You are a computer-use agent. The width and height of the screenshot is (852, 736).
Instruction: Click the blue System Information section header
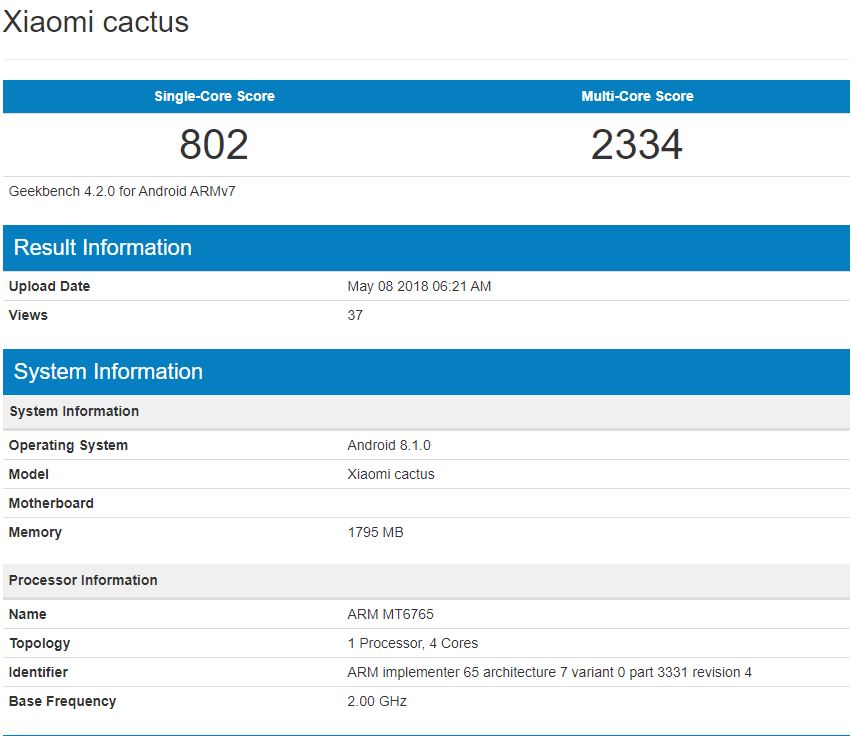(108, 372)
